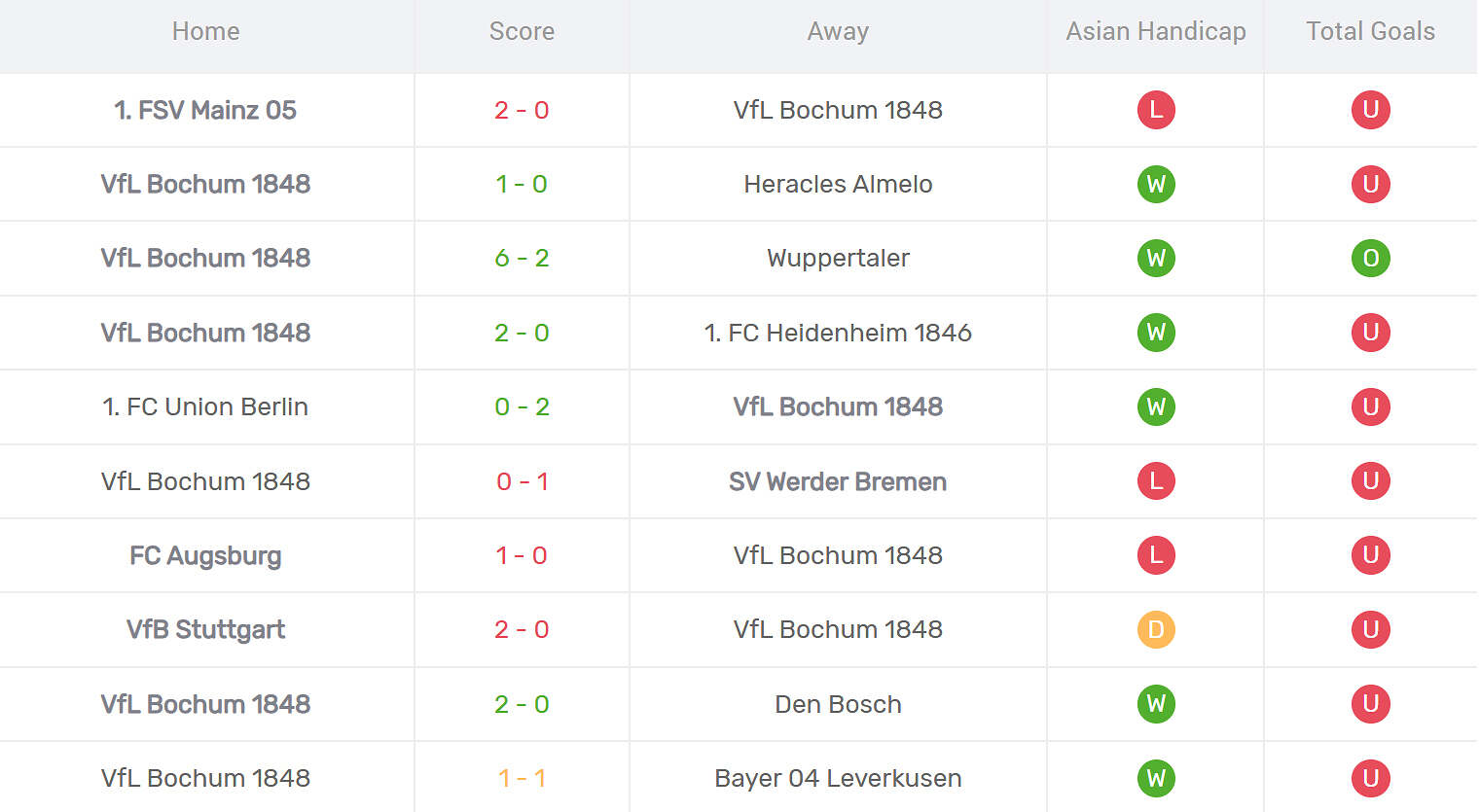Open the 1 - 1 score against Leverkusen
The width and height of the screenshot is (1480, 812).
tap(522, 778)
